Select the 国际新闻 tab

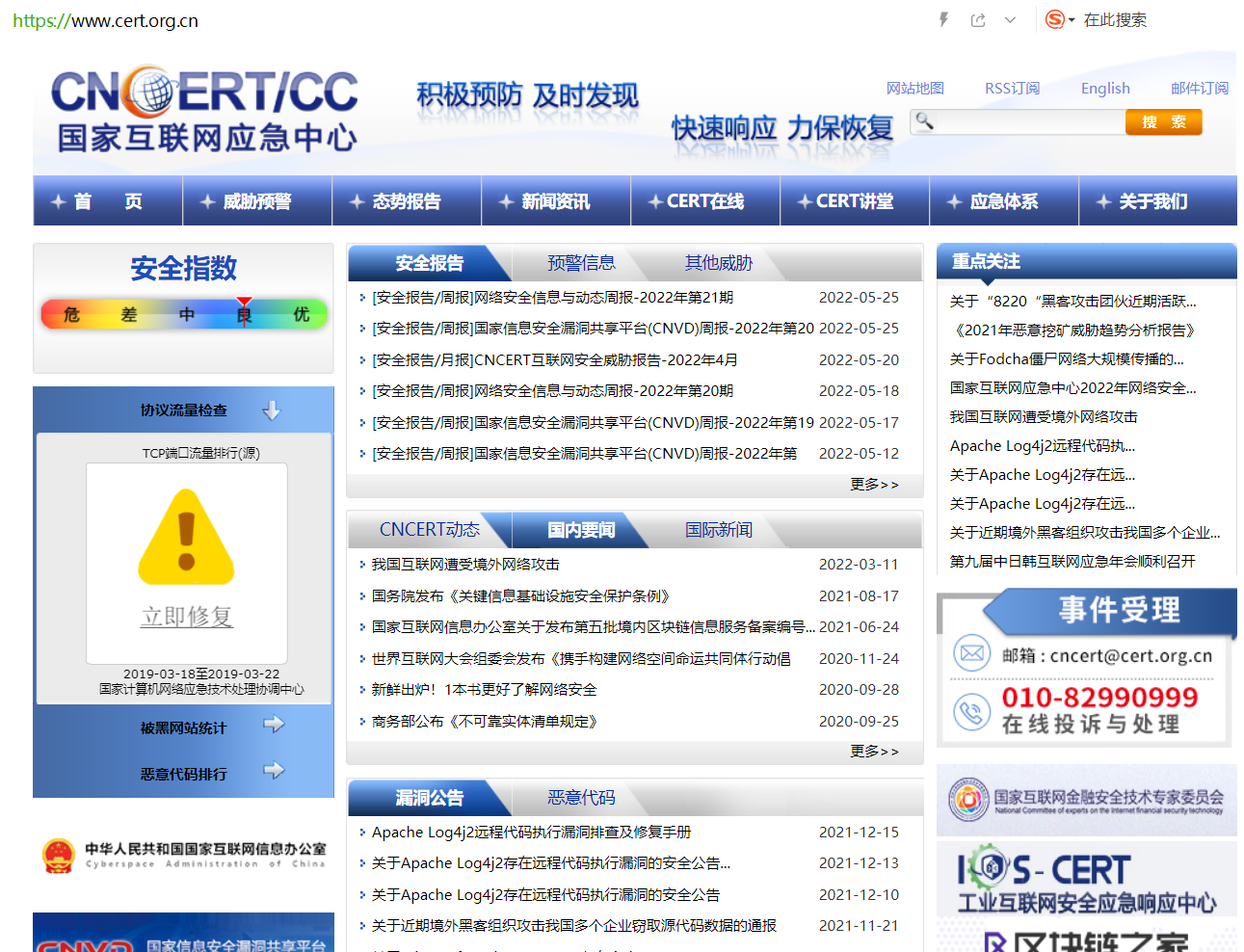point(719,530)
